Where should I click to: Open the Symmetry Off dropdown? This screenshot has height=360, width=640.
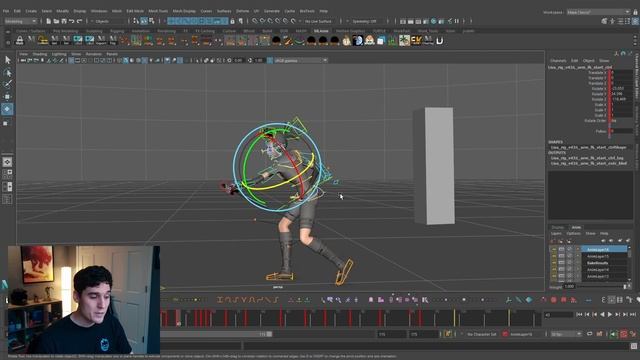[365, 21]
